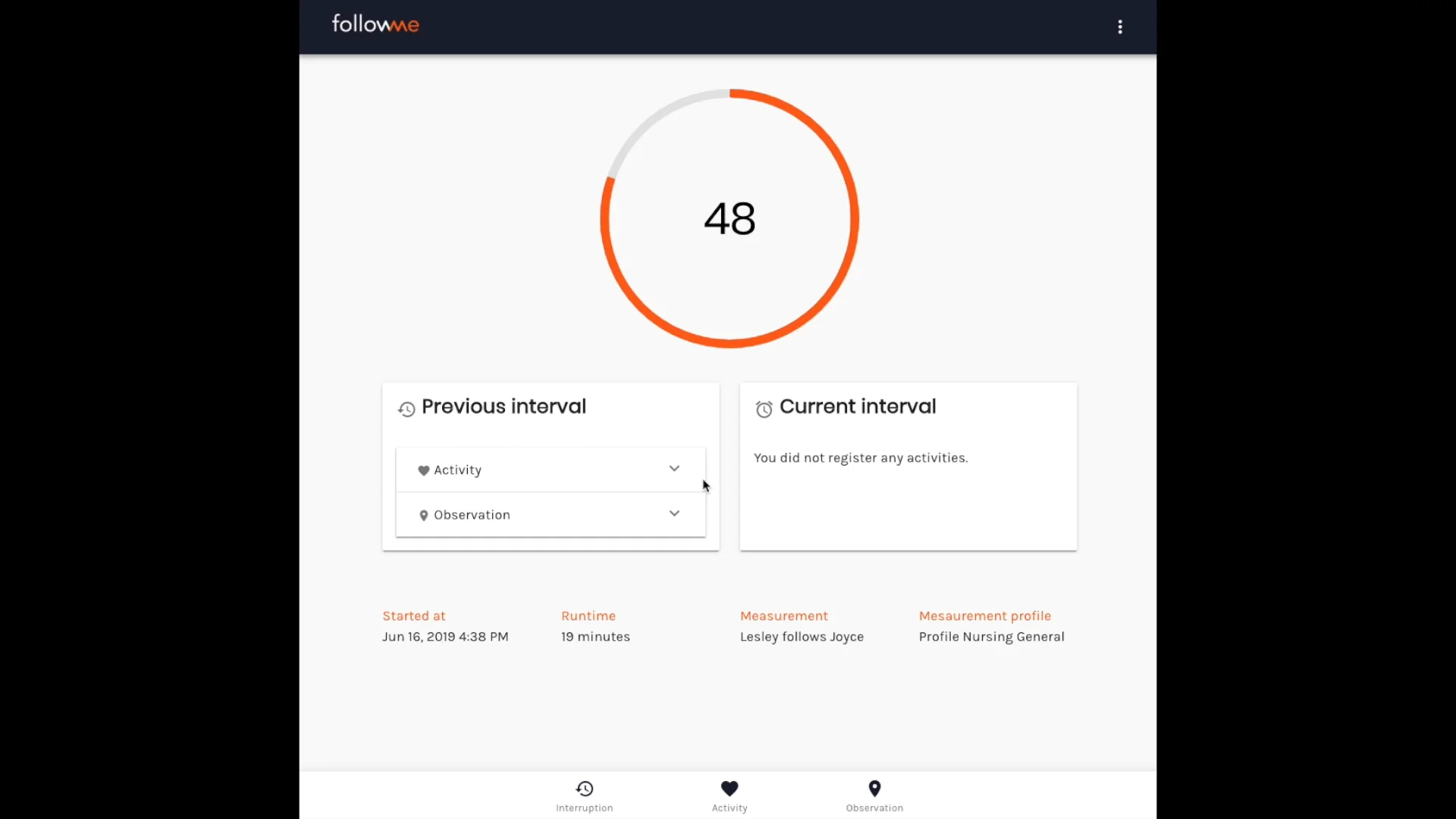Click the followme logo
Viewport: 1456px width, 819px height.
pyautogui.click(x=375, y=24)
